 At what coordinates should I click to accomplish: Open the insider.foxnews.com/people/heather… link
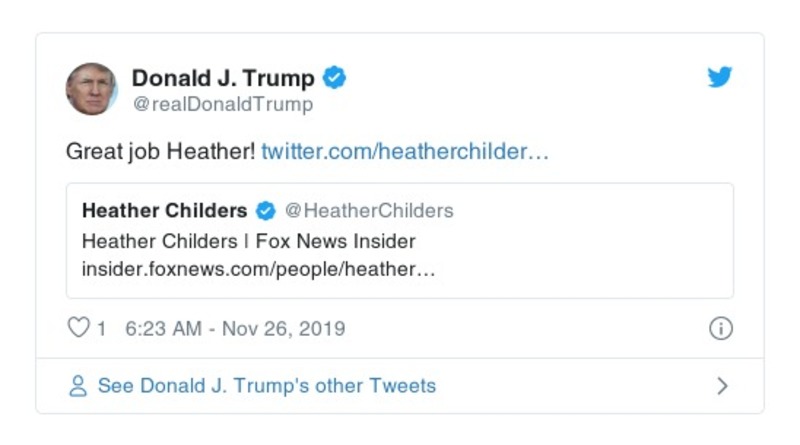pos(258,270)
